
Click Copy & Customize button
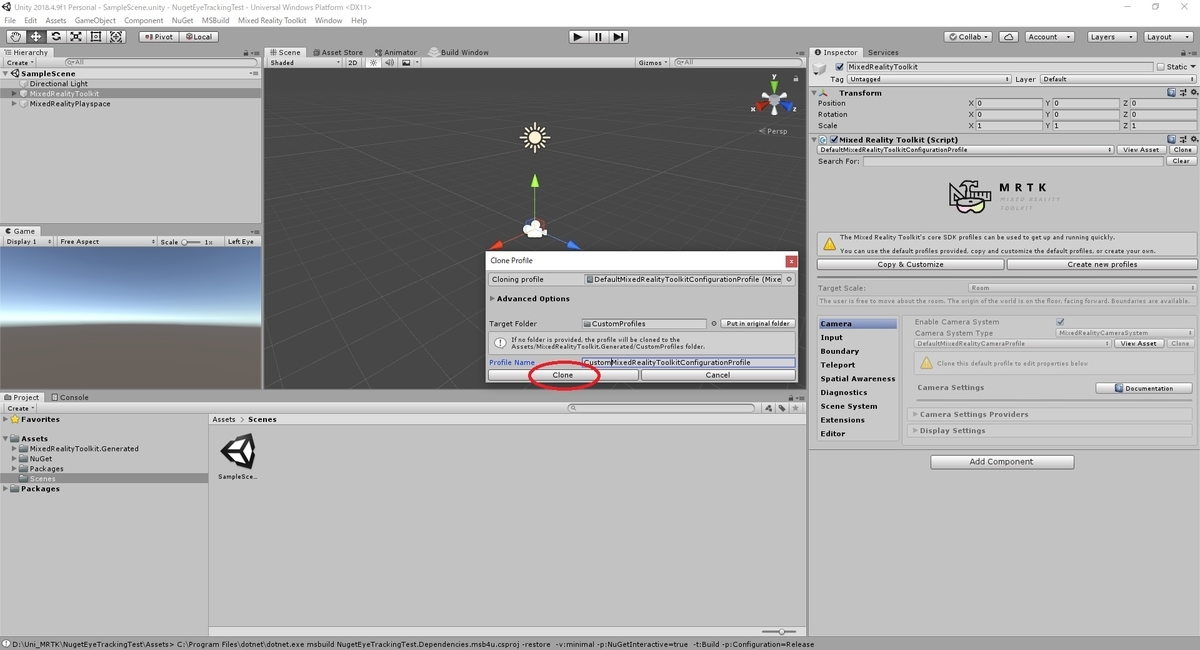pyautogui.click(x=911, y=265)
